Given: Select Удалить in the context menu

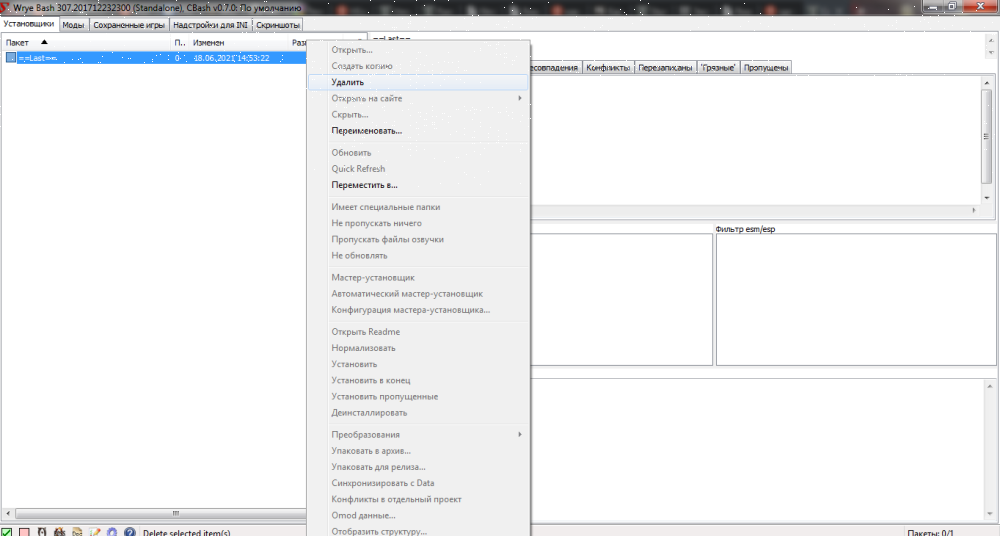Looking at the screenshot, I should (418, 82).
